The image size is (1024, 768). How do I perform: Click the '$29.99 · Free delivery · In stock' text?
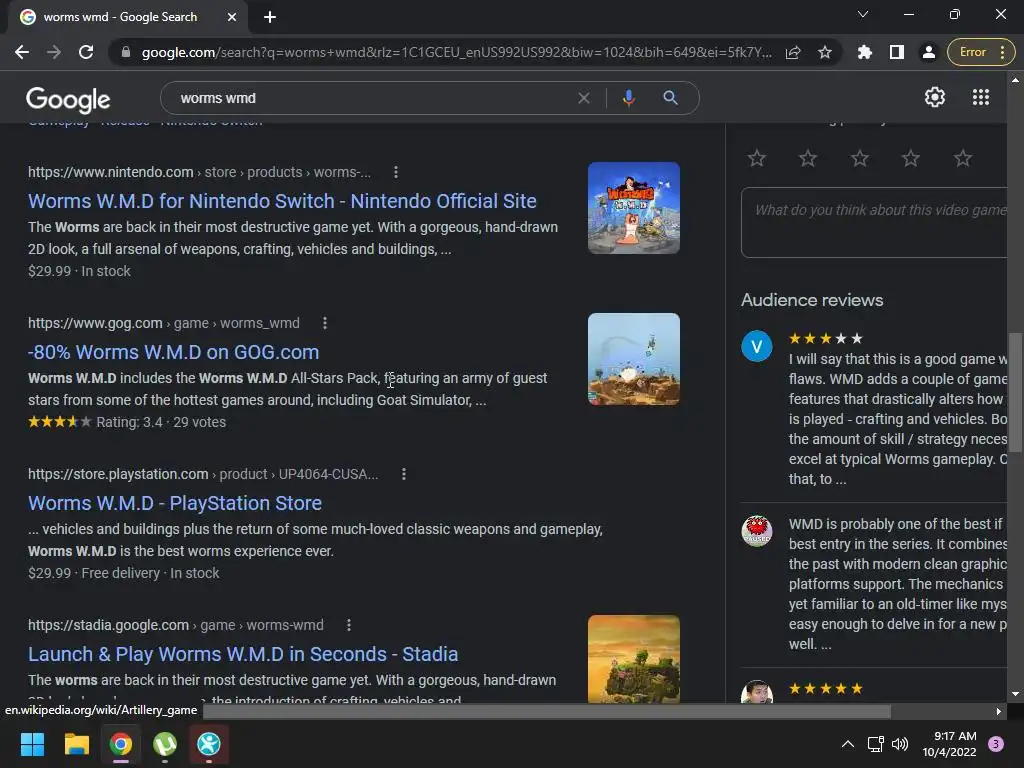coord(123,573)
